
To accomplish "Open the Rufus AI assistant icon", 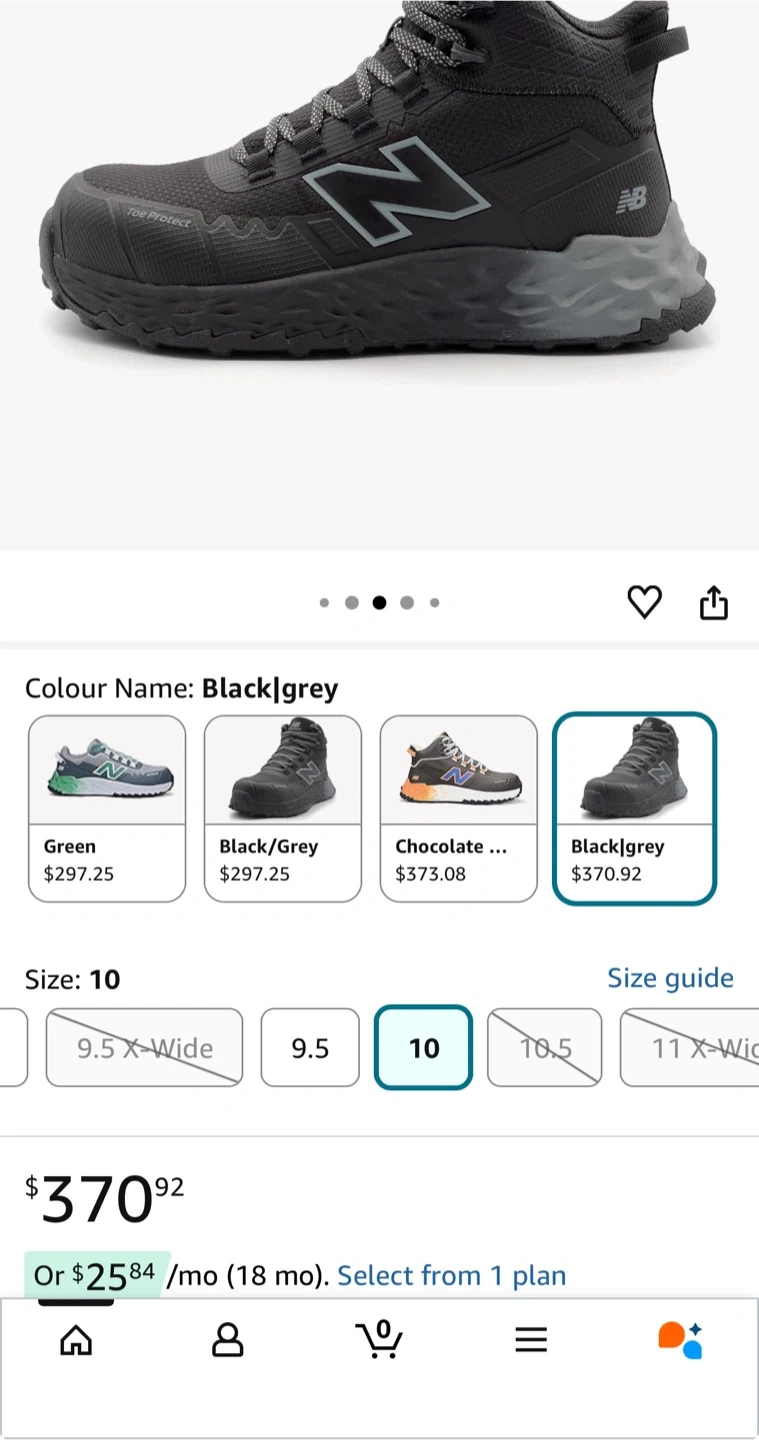I will [x=680, y=1340].
